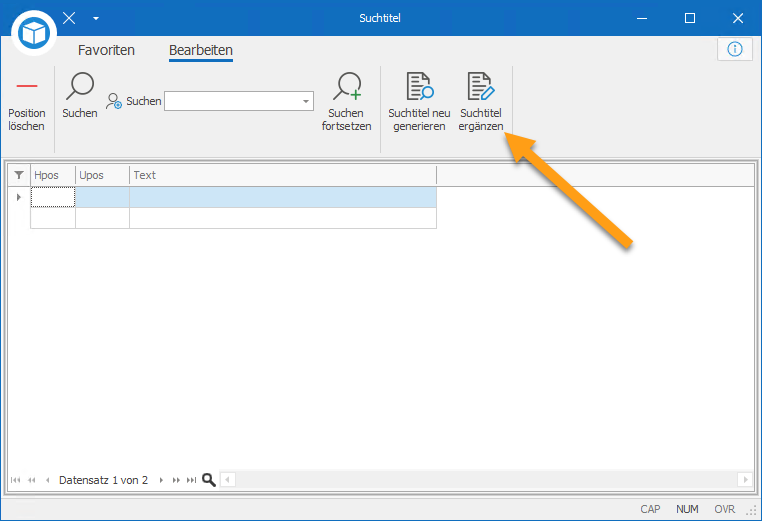Open the info icon in the ribbon corner
Image resolution: width=762 pixels, height=521 pixels.
point(734,49)
